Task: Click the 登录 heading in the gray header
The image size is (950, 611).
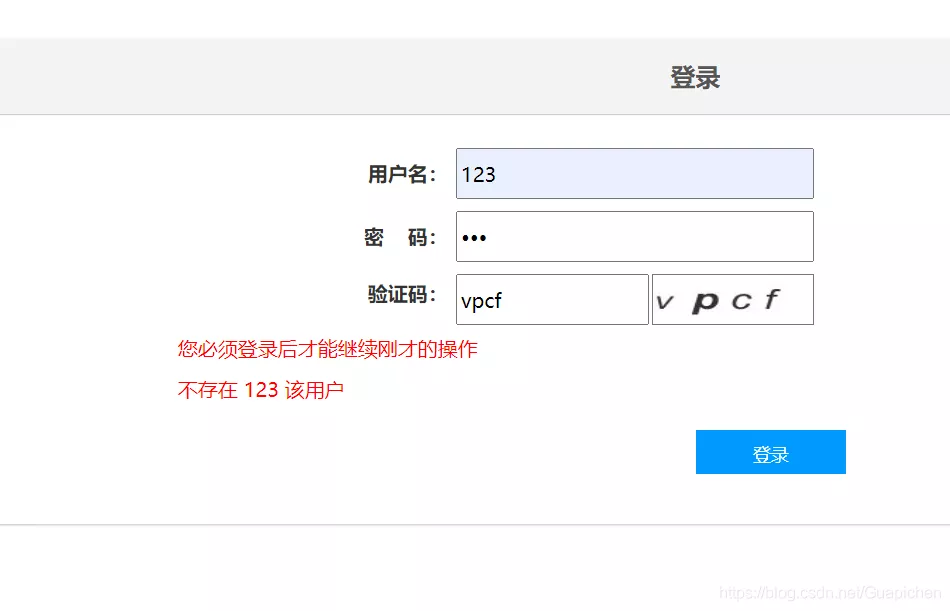Action: pos(695,78)
